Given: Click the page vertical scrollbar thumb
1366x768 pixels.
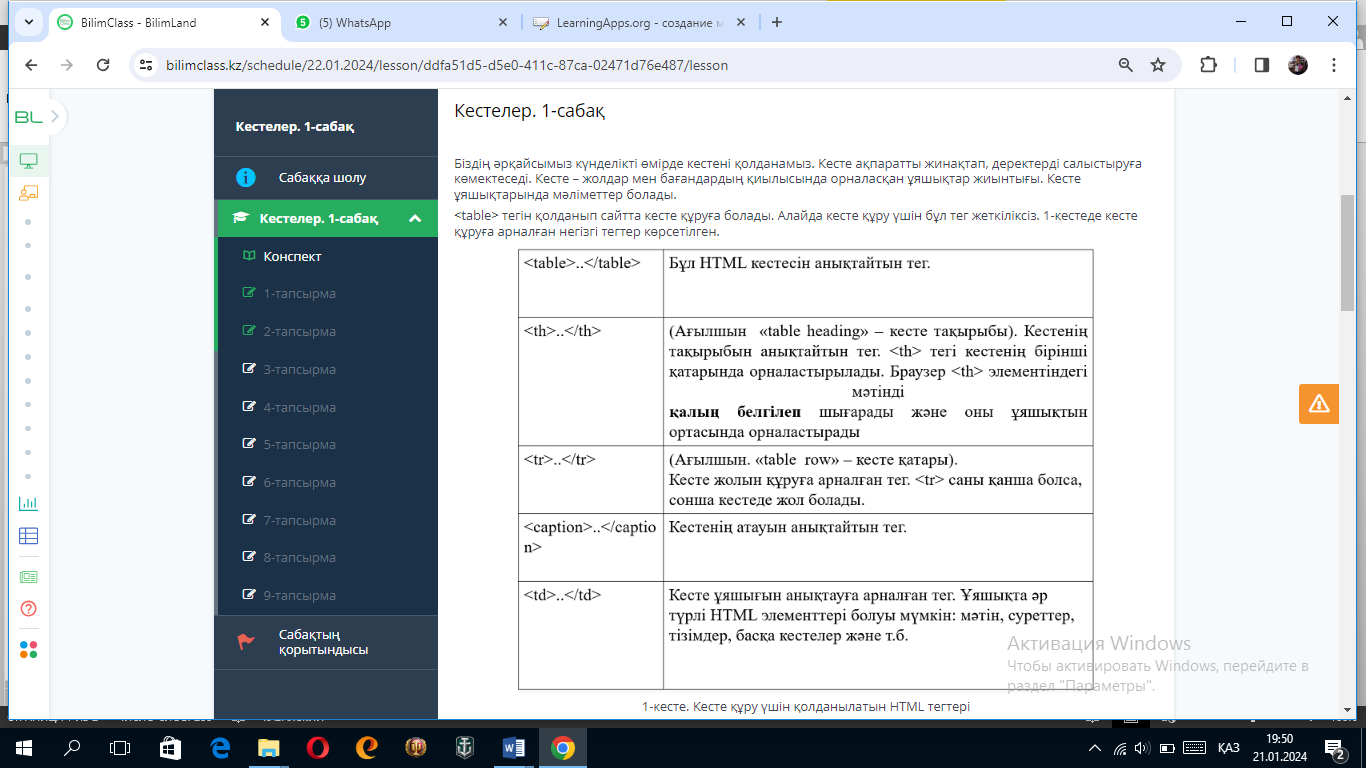Looking at the screenshot, I should [x=1347, y=252].
